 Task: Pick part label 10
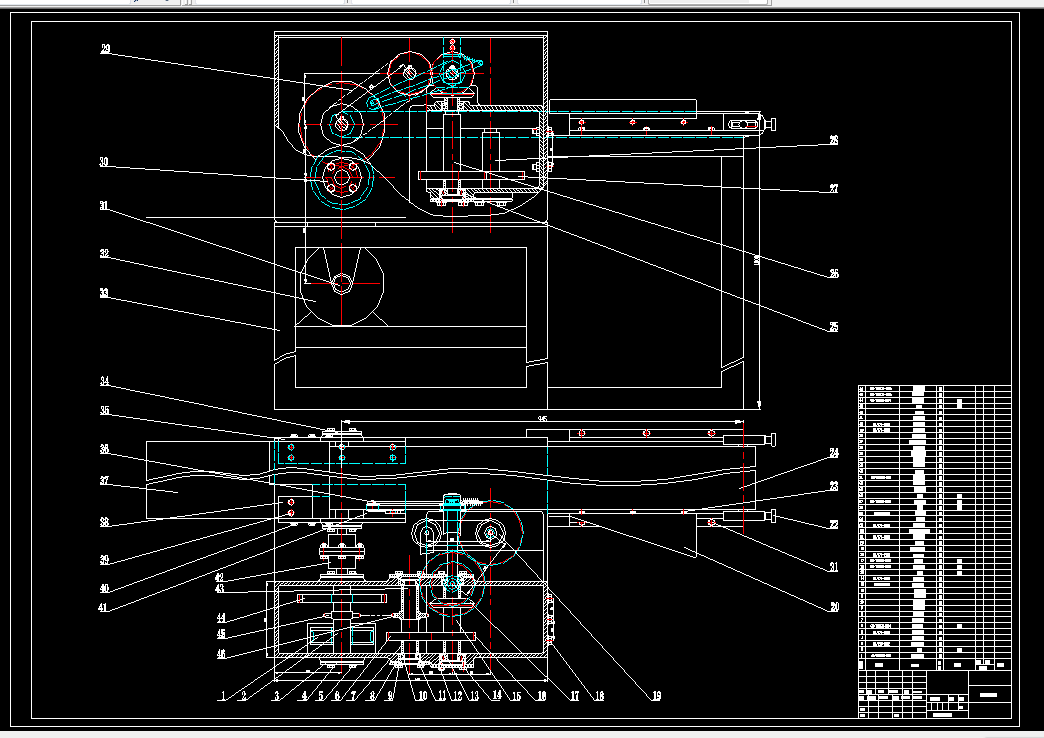point(422,696)
